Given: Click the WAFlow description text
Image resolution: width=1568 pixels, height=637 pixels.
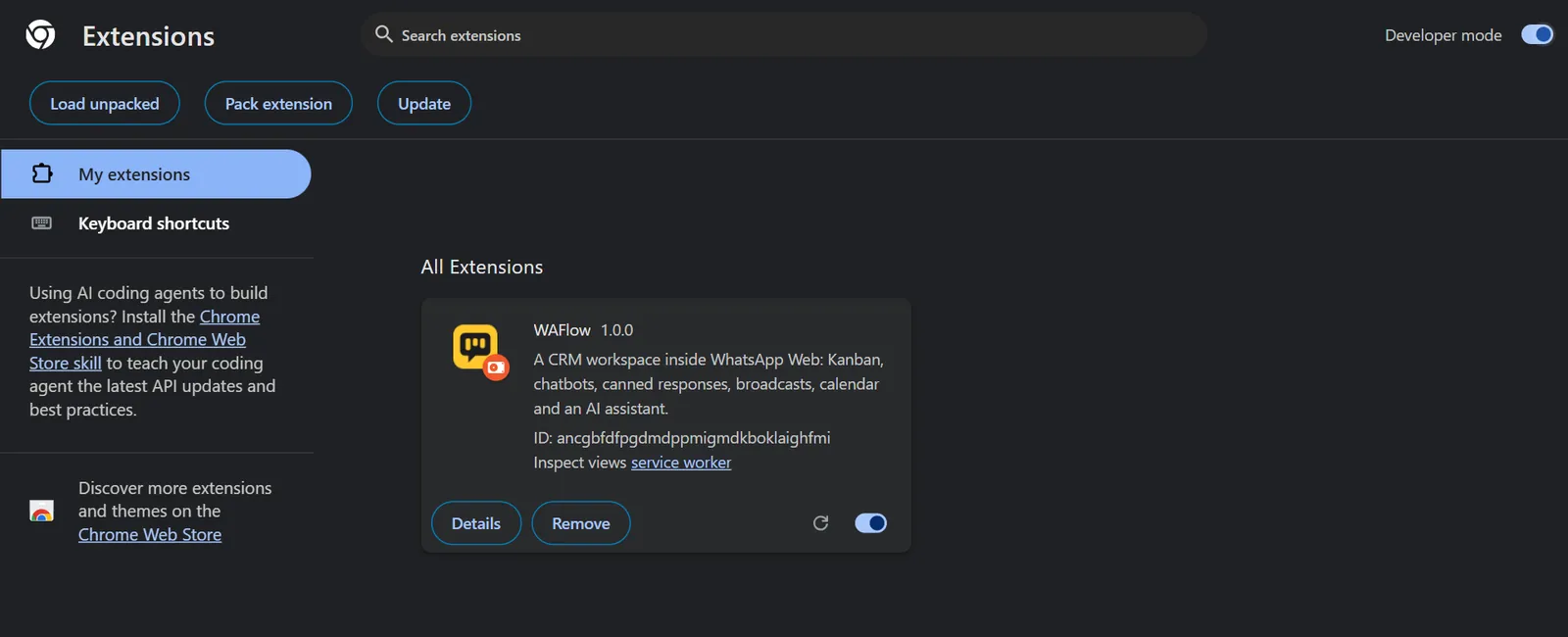Looking at the screenshot, I should (x=709, y=384).
